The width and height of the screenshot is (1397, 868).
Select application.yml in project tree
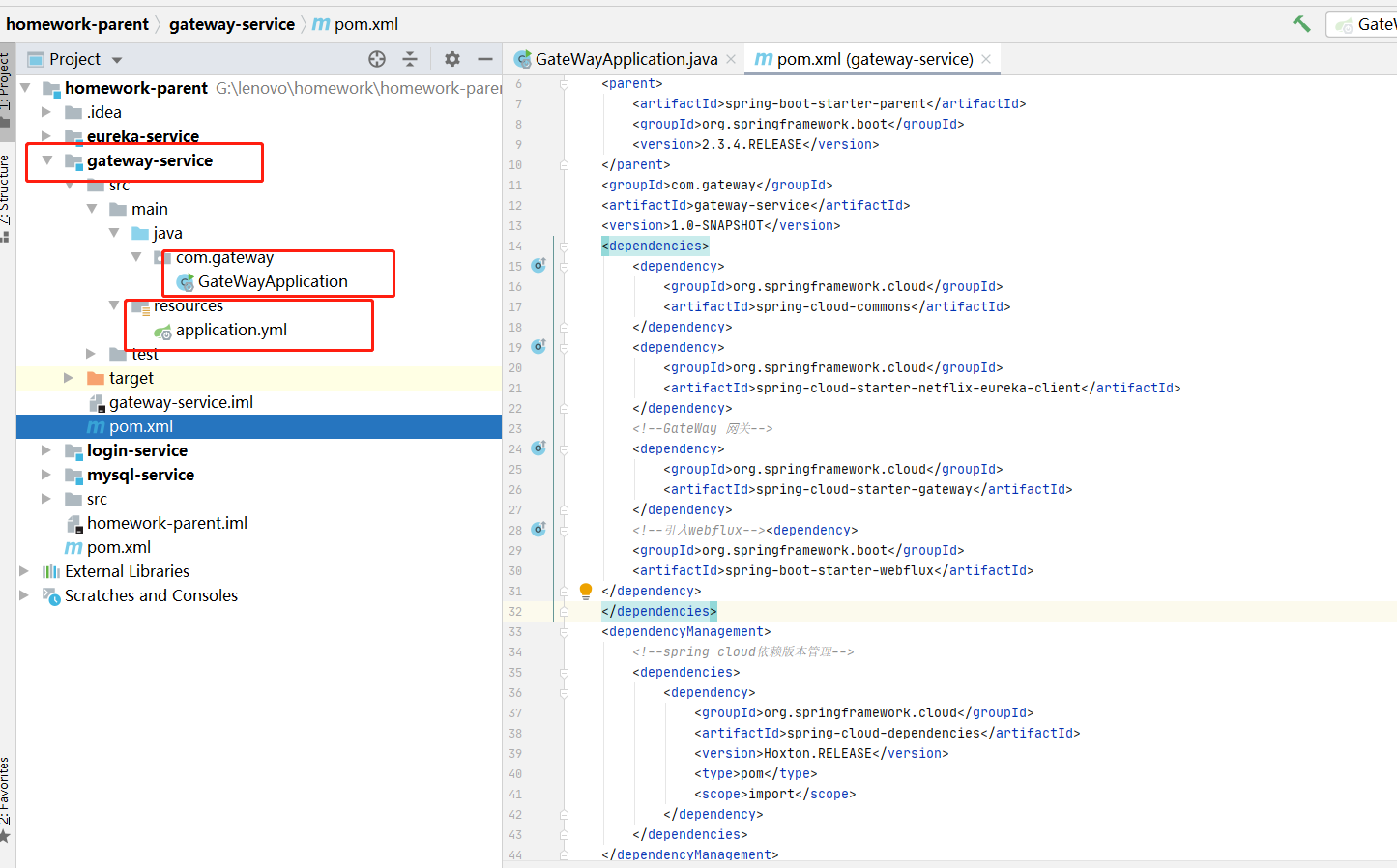click(231, 330)
